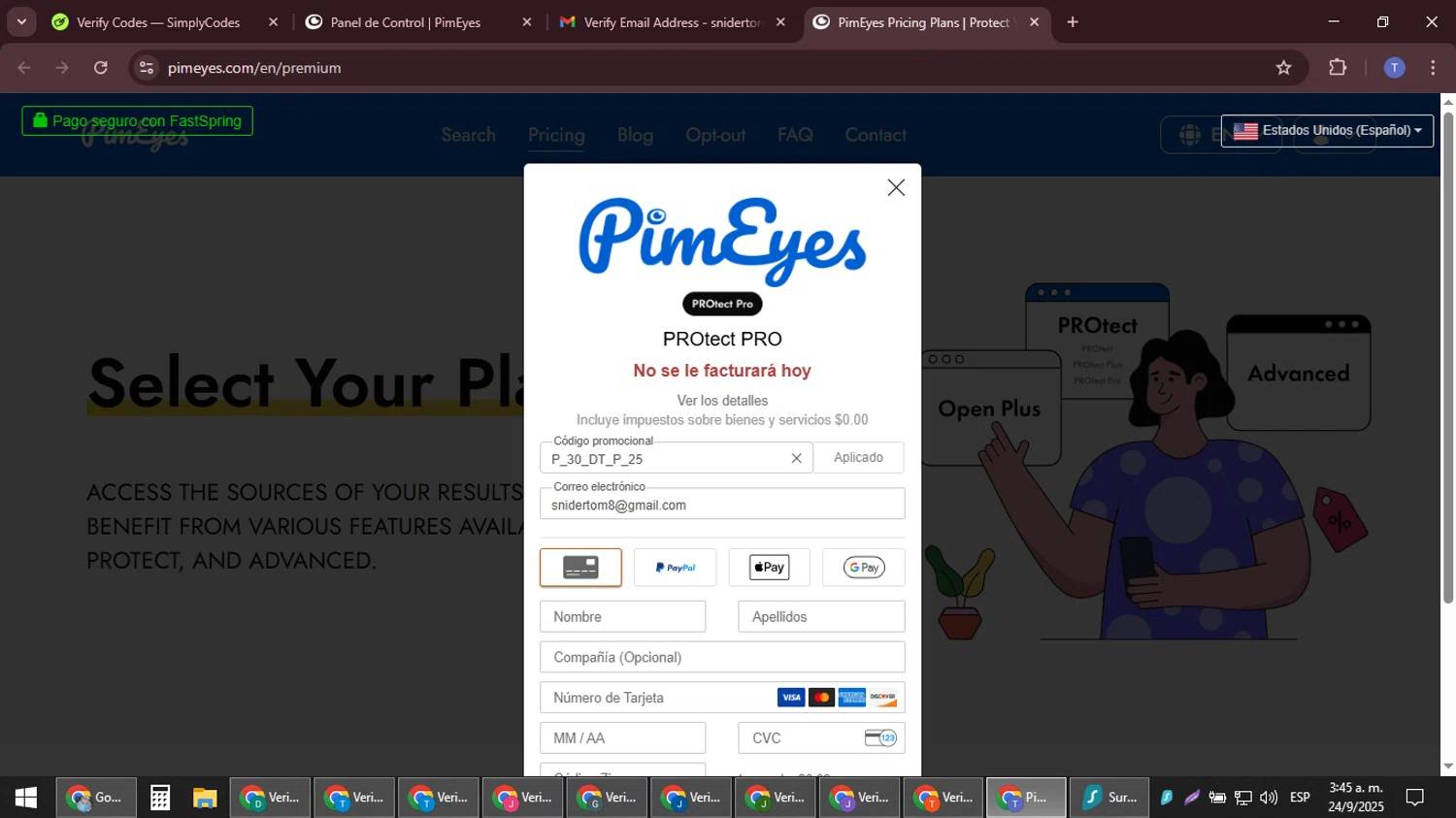This screenshot has width=1456, height=818.
Task: Close the Verify Codes — SimplyCodes tab
Action: [x=273, y=22]
